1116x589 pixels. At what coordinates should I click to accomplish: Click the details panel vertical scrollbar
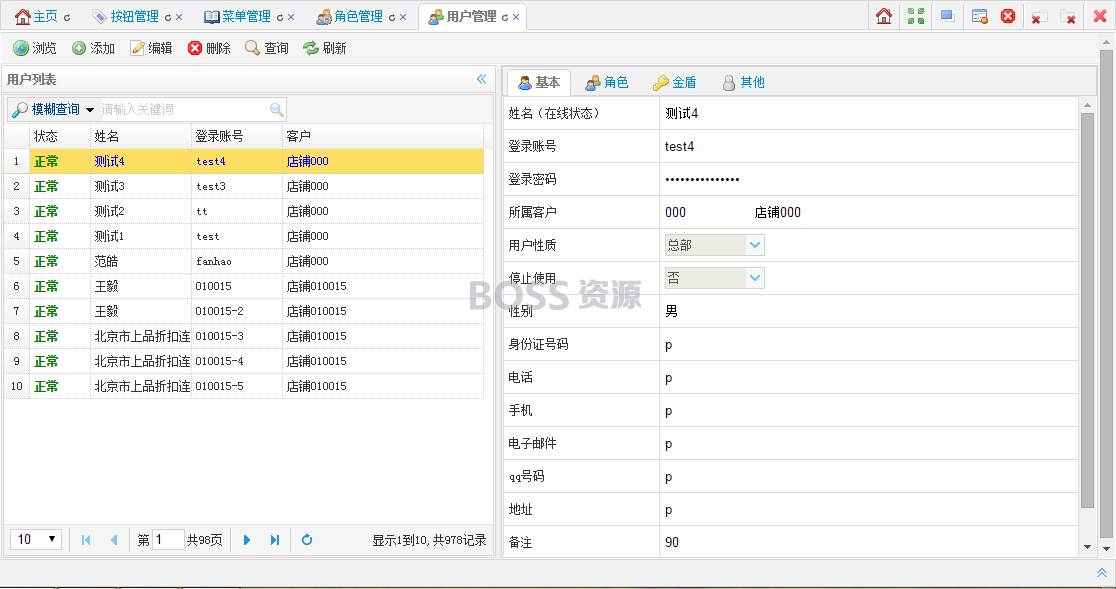[x=1087, y=309]
